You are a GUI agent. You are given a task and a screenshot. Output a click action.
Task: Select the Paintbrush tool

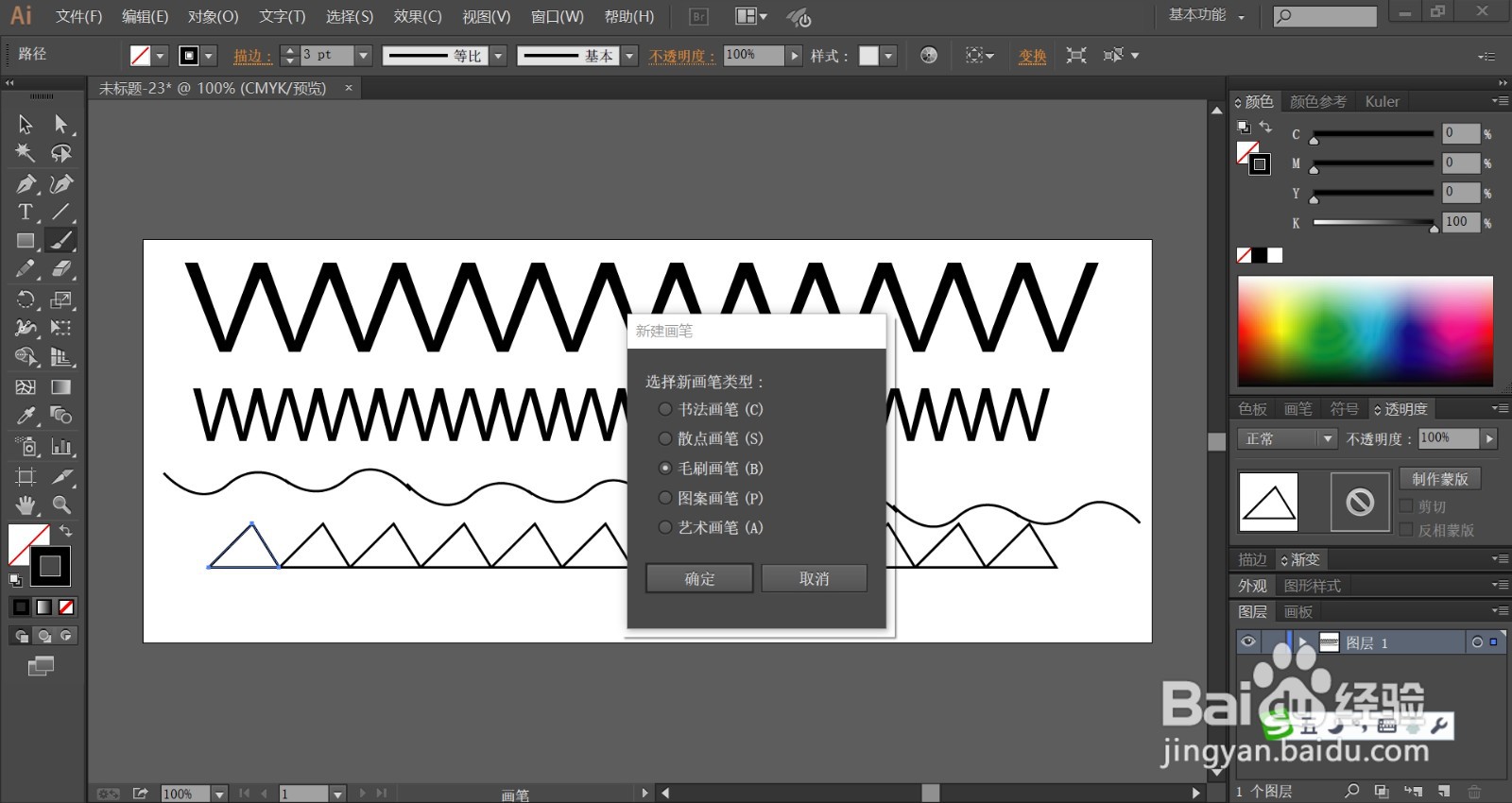pos(60,240)
